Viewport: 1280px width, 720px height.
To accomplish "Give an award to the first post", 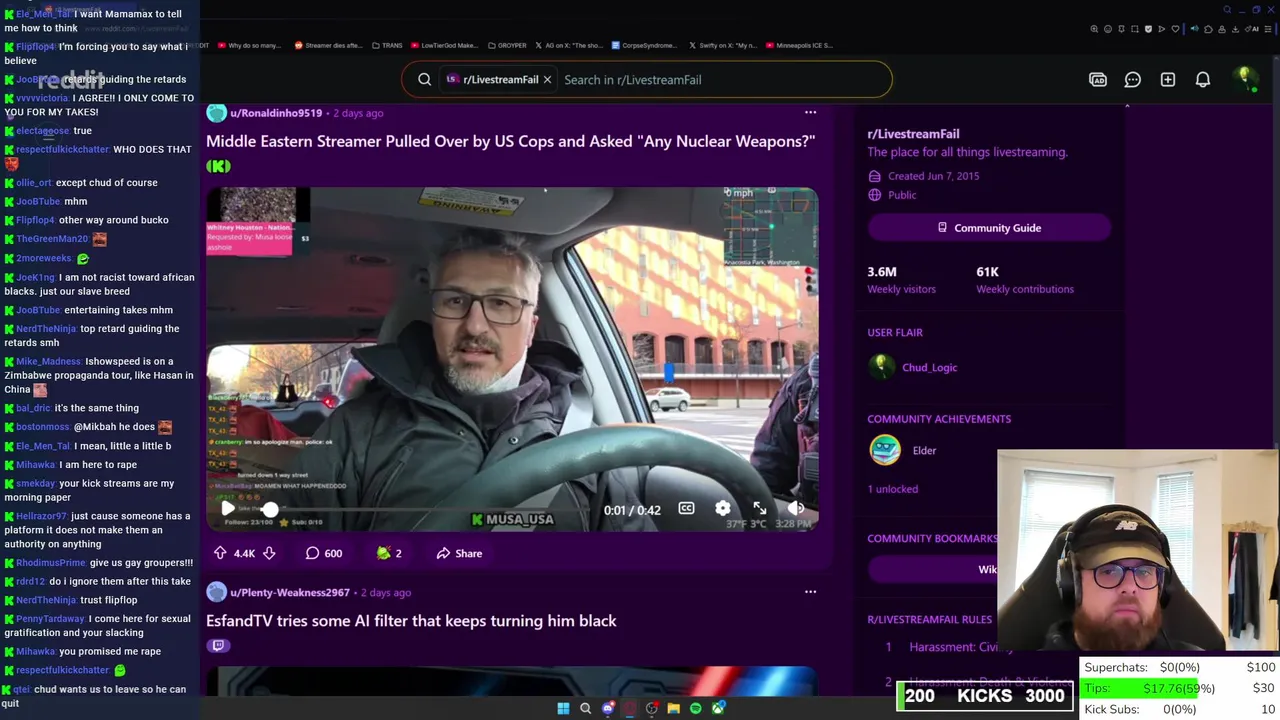I will pos(389,553).
